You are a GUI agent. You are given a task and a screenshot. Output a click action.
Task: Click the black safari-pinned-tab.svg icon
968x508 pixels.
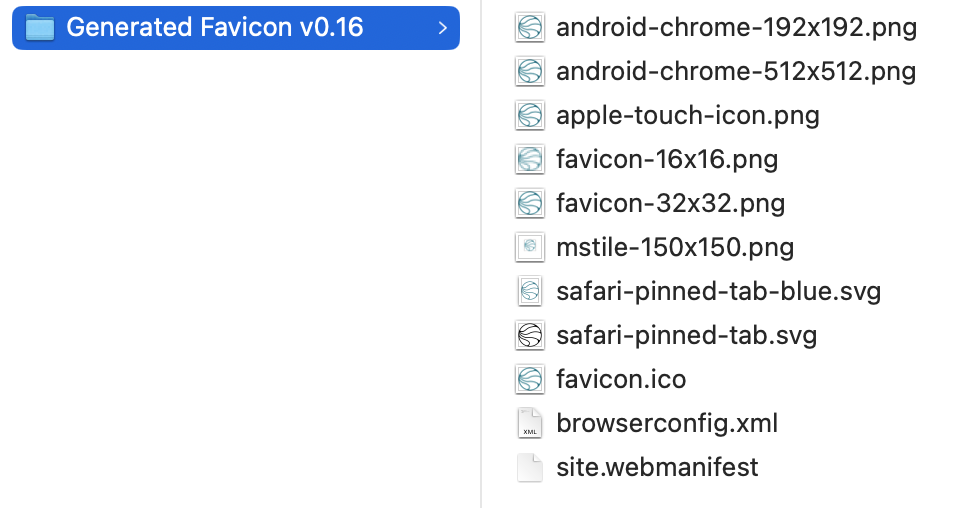530,335
